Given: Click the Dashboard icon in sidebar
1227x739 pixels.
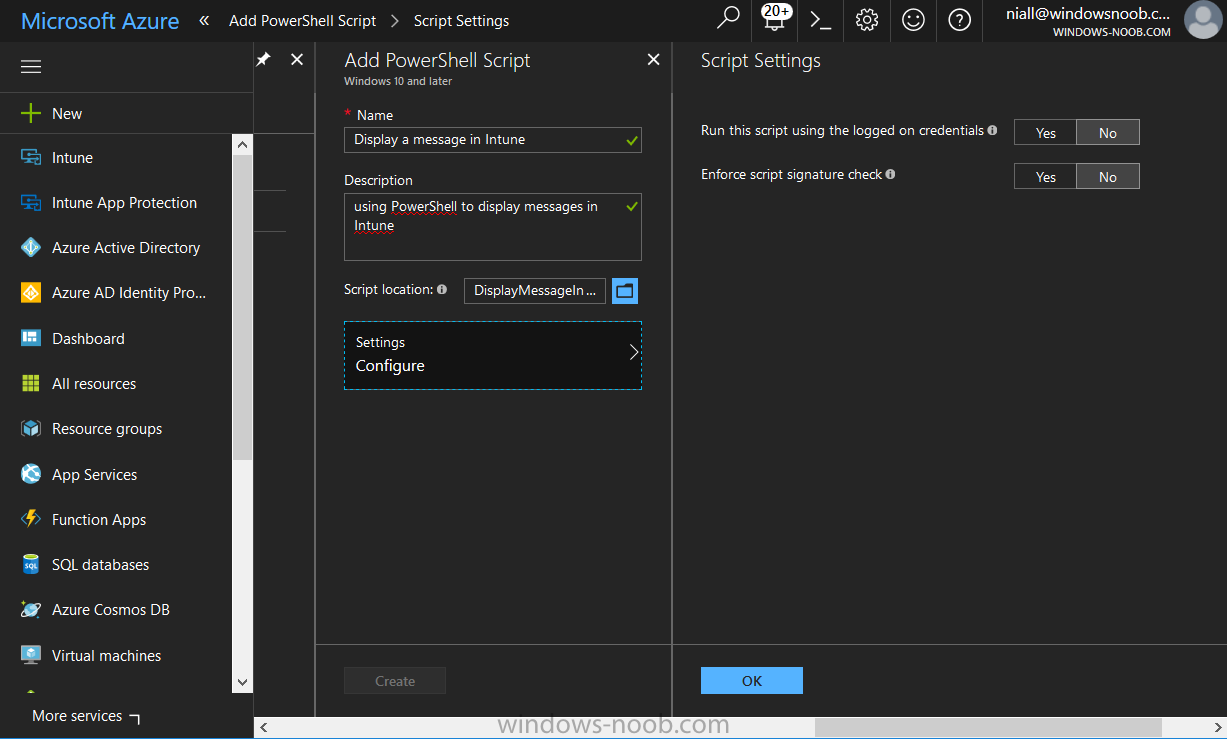Looking at the screenshot, I should point(31,338).
